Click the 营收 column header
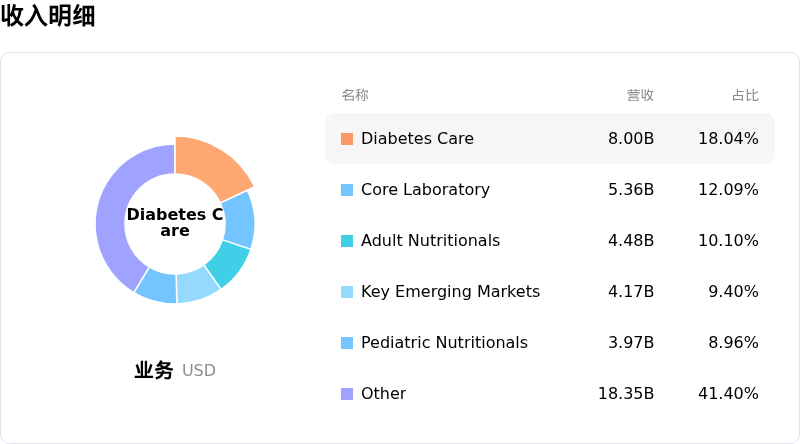This screenshot has height=444, width=800. (640, 95)
